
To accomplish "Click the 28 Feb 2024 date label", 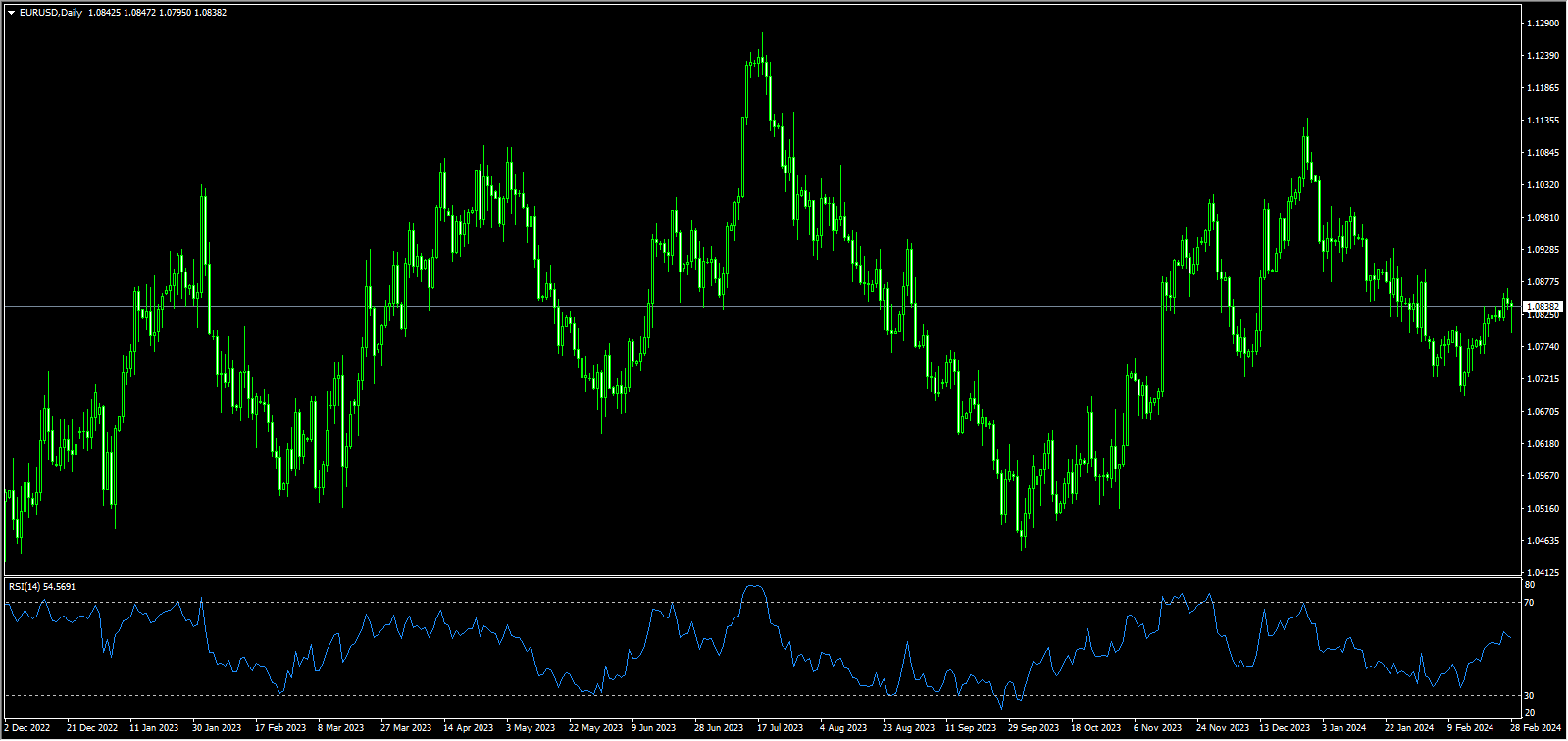I will pyautogui.click(x=1536, y=728).
